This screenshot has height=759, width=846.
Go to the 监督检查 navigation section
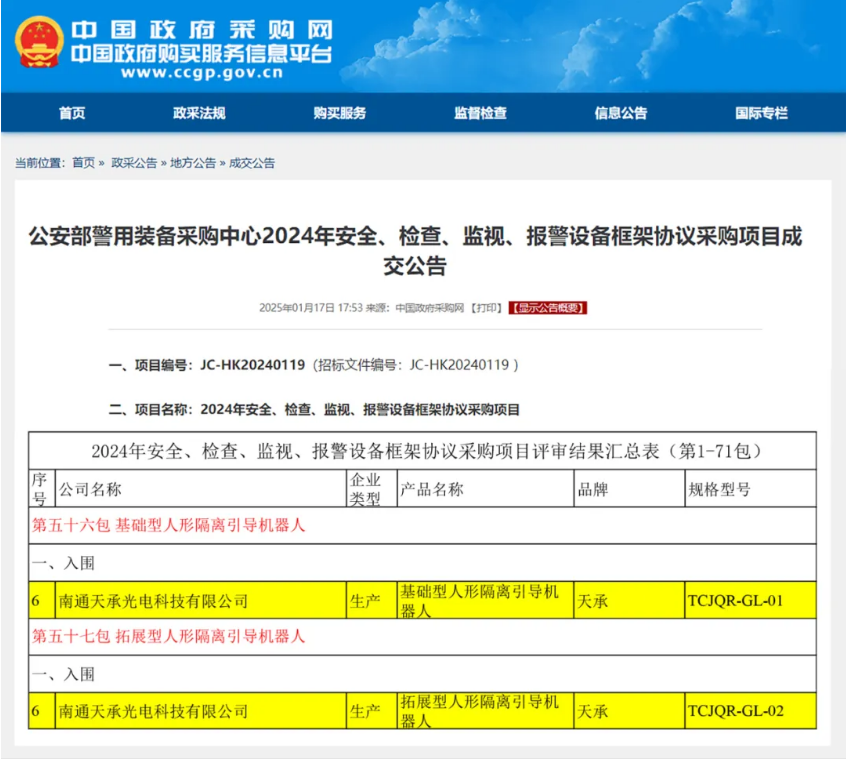pos(480,113)
